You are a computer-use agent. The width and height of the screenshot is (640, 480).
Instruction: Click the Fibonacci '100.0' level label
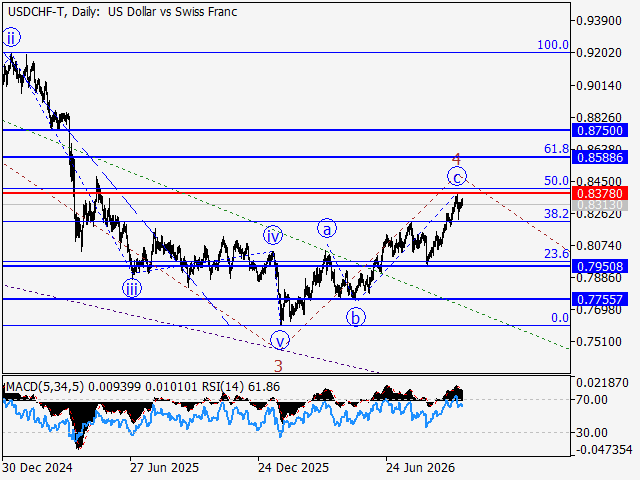point(553,45)
